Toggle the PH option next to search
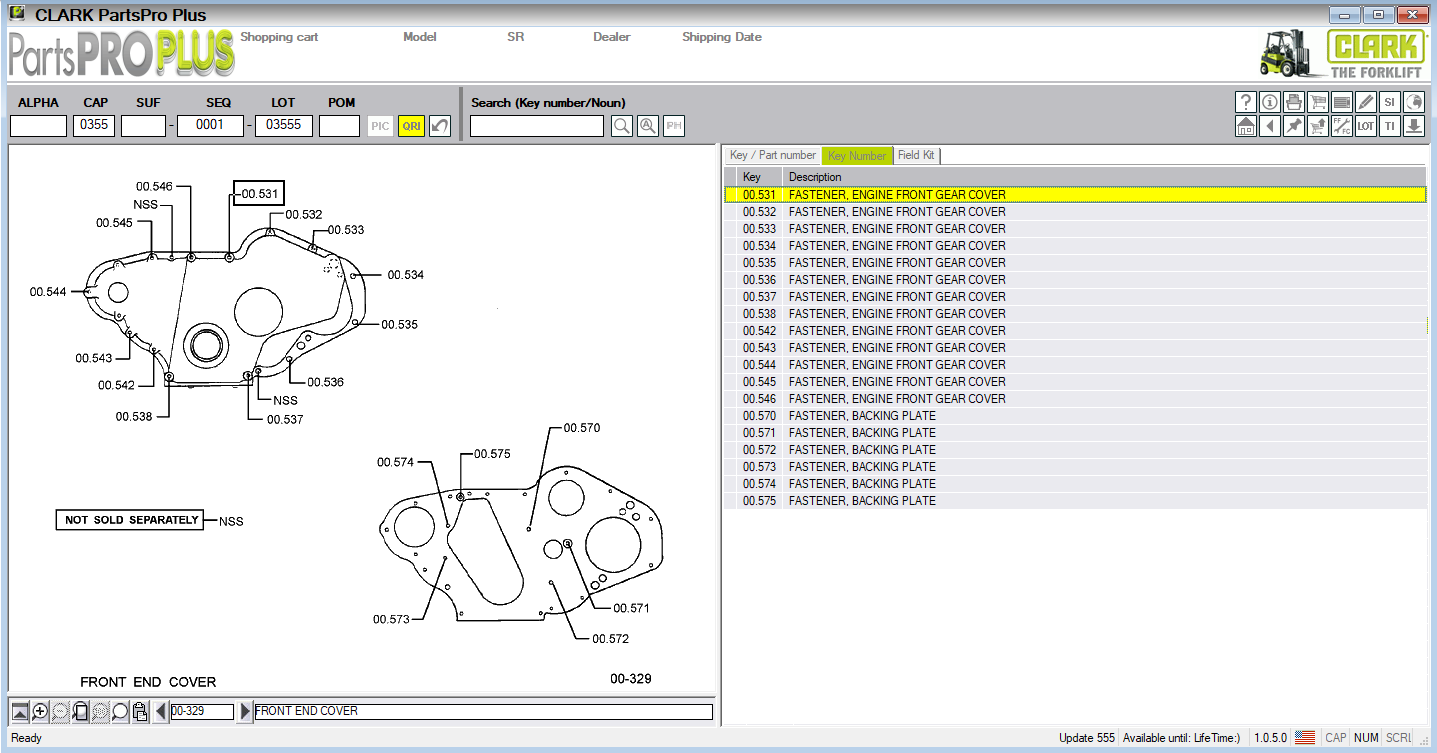This screenshot has width=1437, height=753. tap(673, 126)
